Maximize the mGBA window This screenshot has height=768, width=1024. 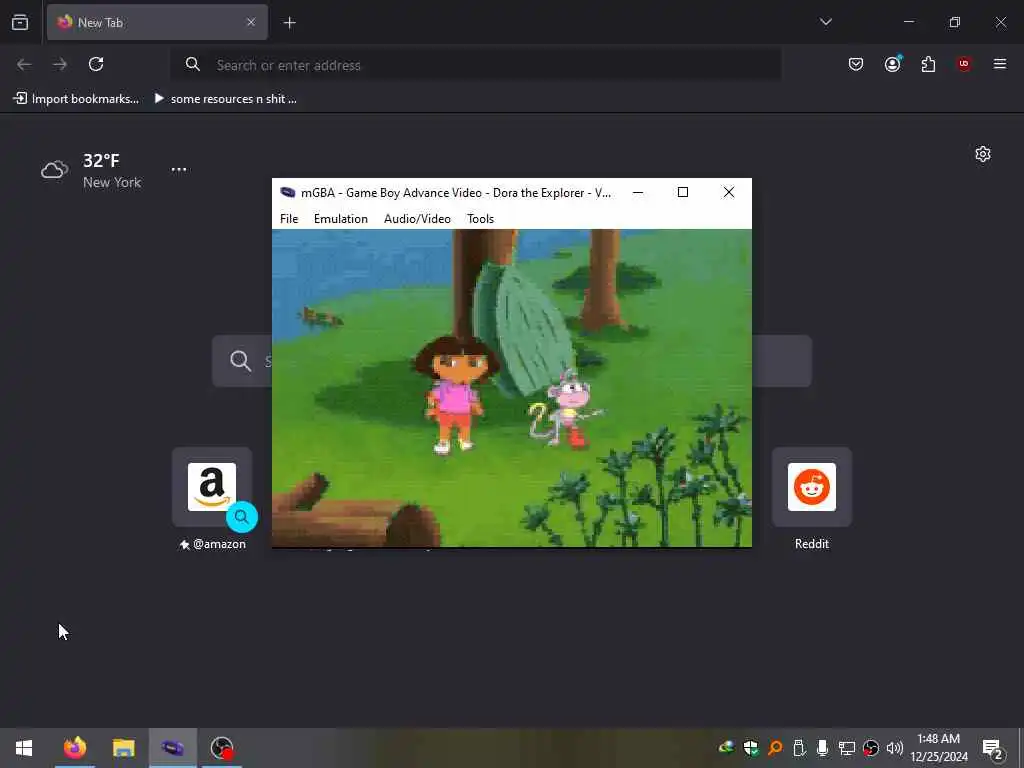click(682, 193)
